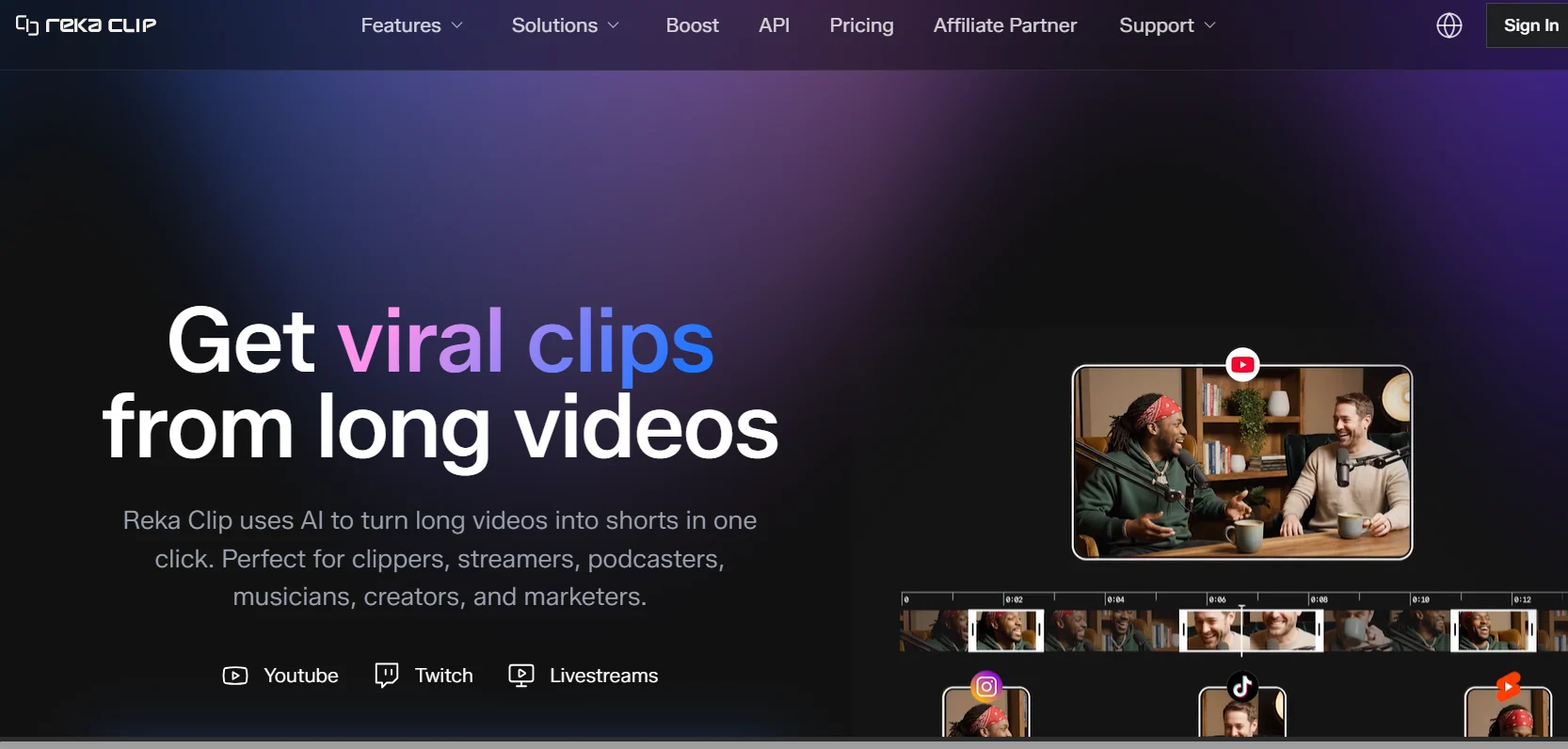Screen dimensions: 1568x749
Task: Click the Livestreams monitor icon
Action: (x=521, y=676)
